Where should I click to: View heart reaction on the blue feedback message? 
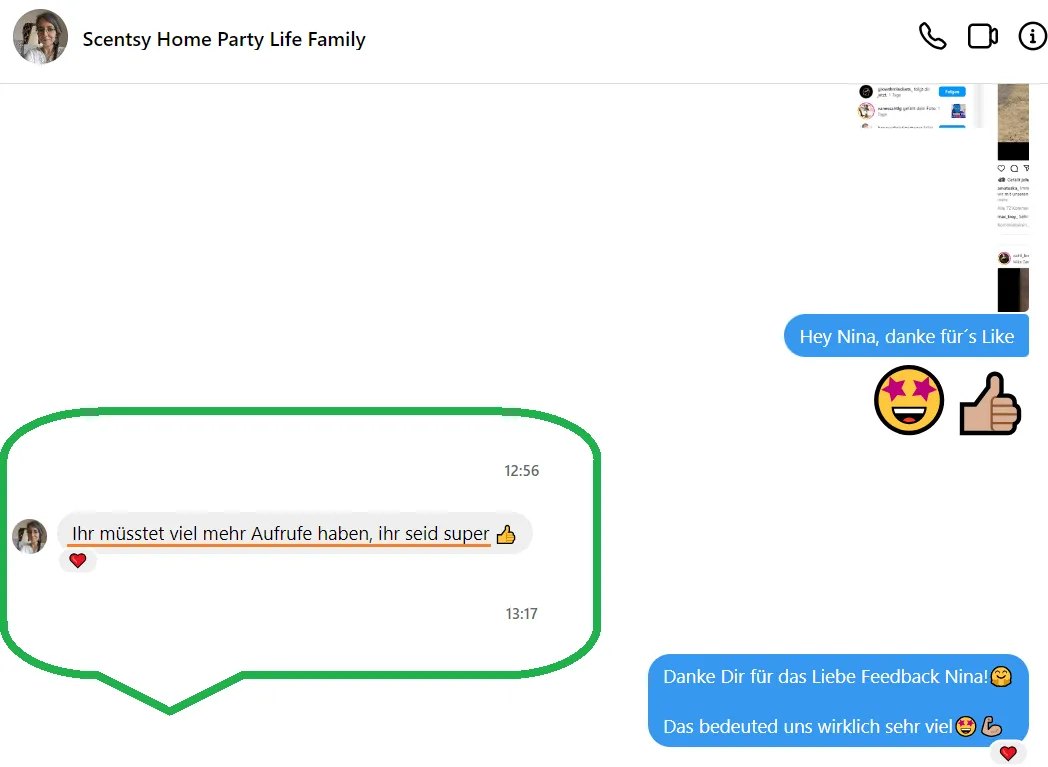pos(1008,754)
